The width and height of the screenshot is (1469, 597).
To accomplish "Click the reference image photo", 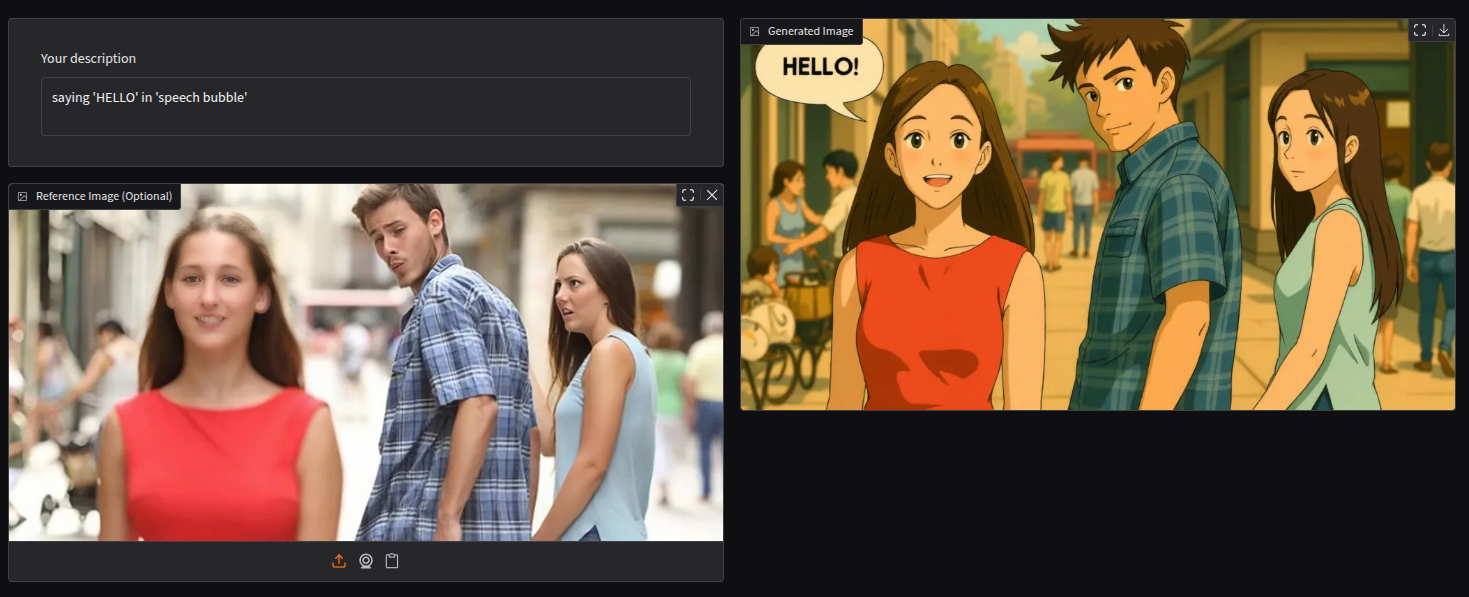I will [x=366, y=362].
